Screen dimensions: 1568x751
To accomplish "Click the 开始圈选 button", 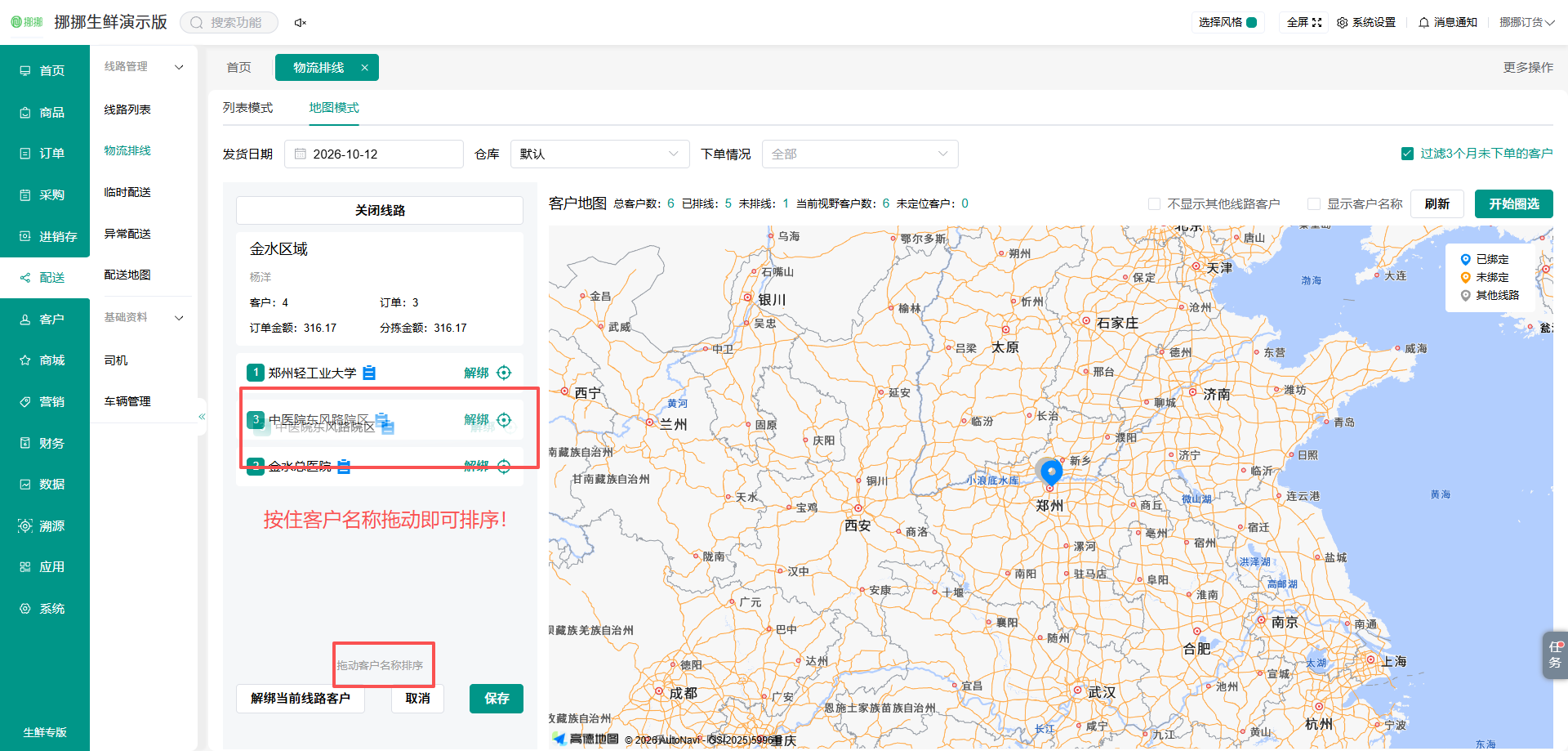I will click(1514, 204).
